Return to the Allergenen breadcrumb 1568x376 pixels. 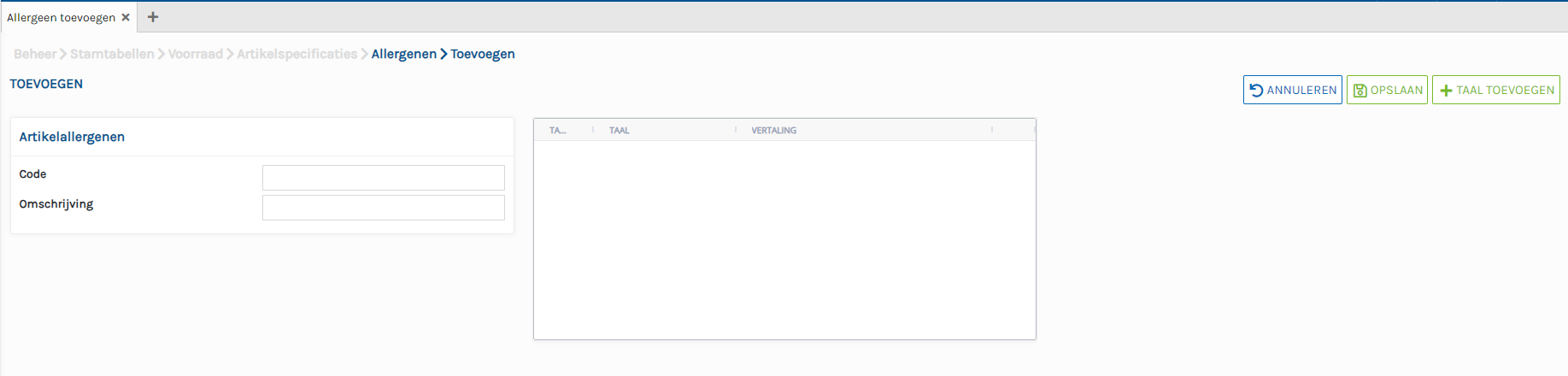coord(403,54)
